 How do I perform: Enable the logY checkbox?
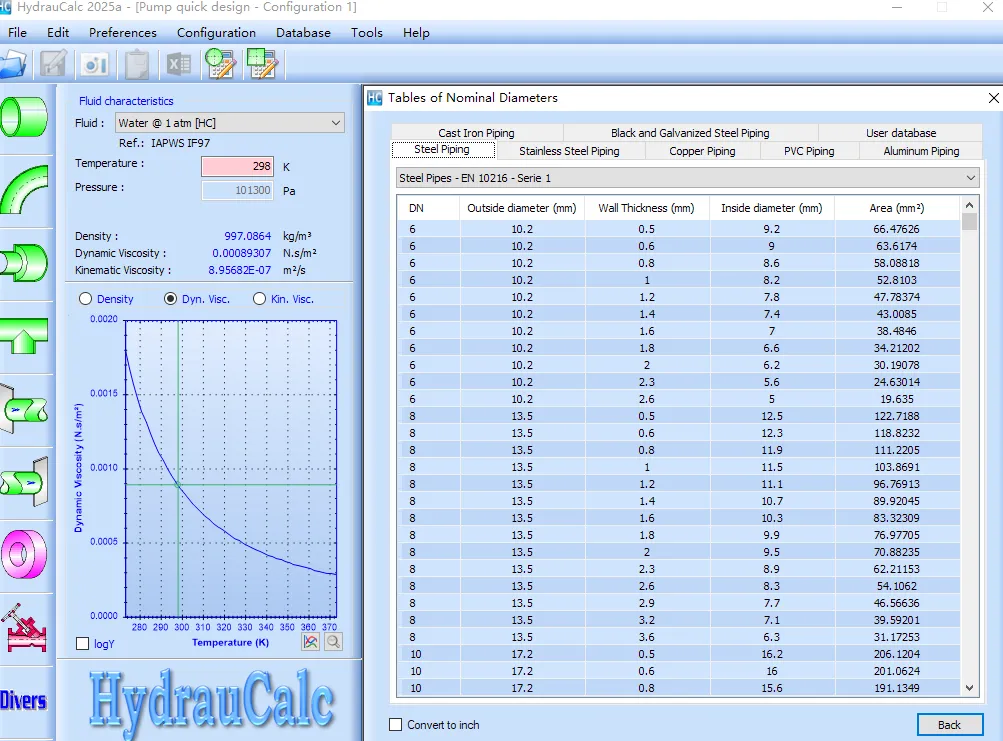point(83,644)
